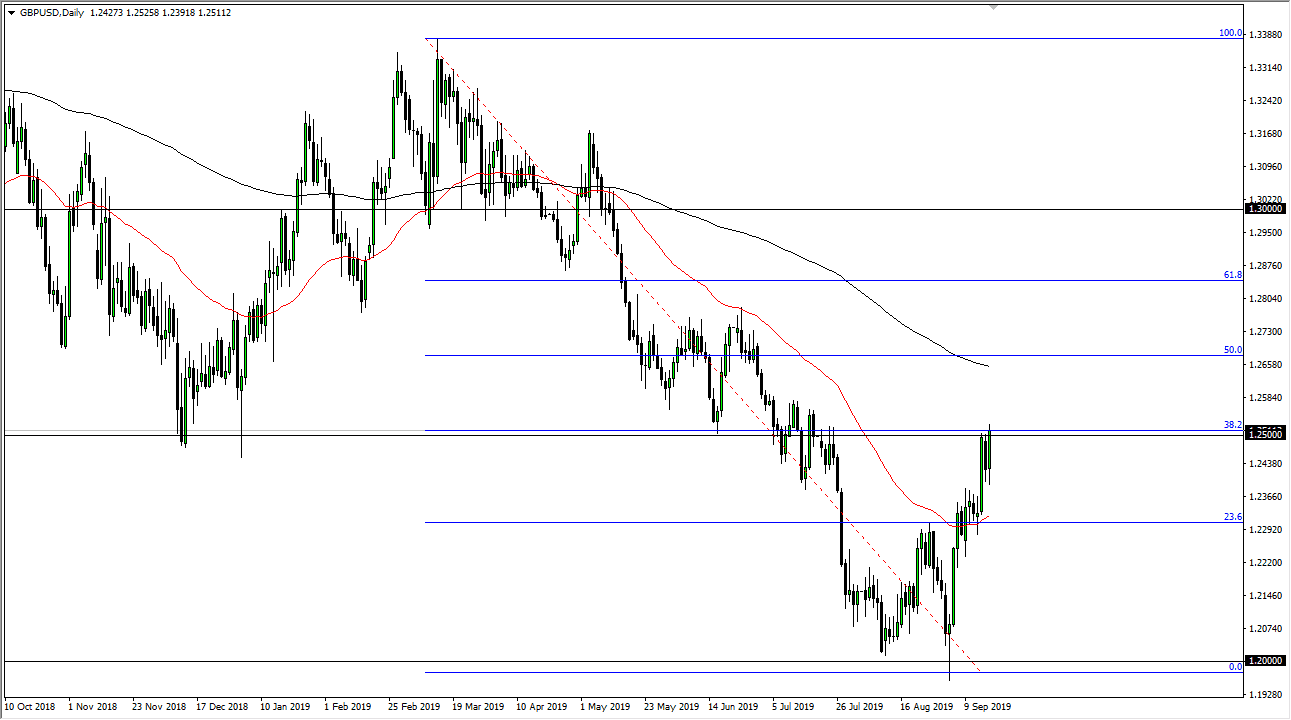Click the 1.30000 horizontal line price tag
Screen dimensions: 1291x720
(x=1266, y=209)
